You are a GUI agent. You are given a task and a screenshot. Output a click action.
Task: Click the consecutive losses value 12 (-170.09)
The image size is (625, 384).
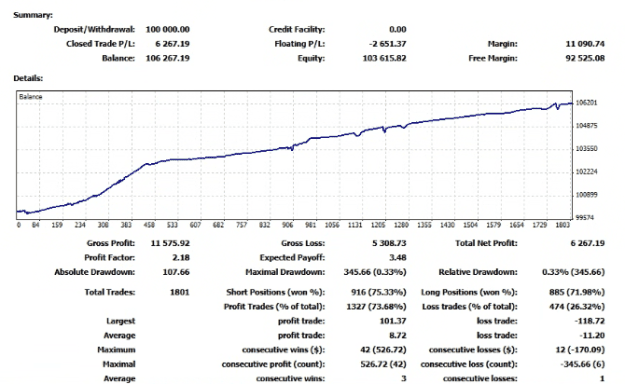point(580,350)
